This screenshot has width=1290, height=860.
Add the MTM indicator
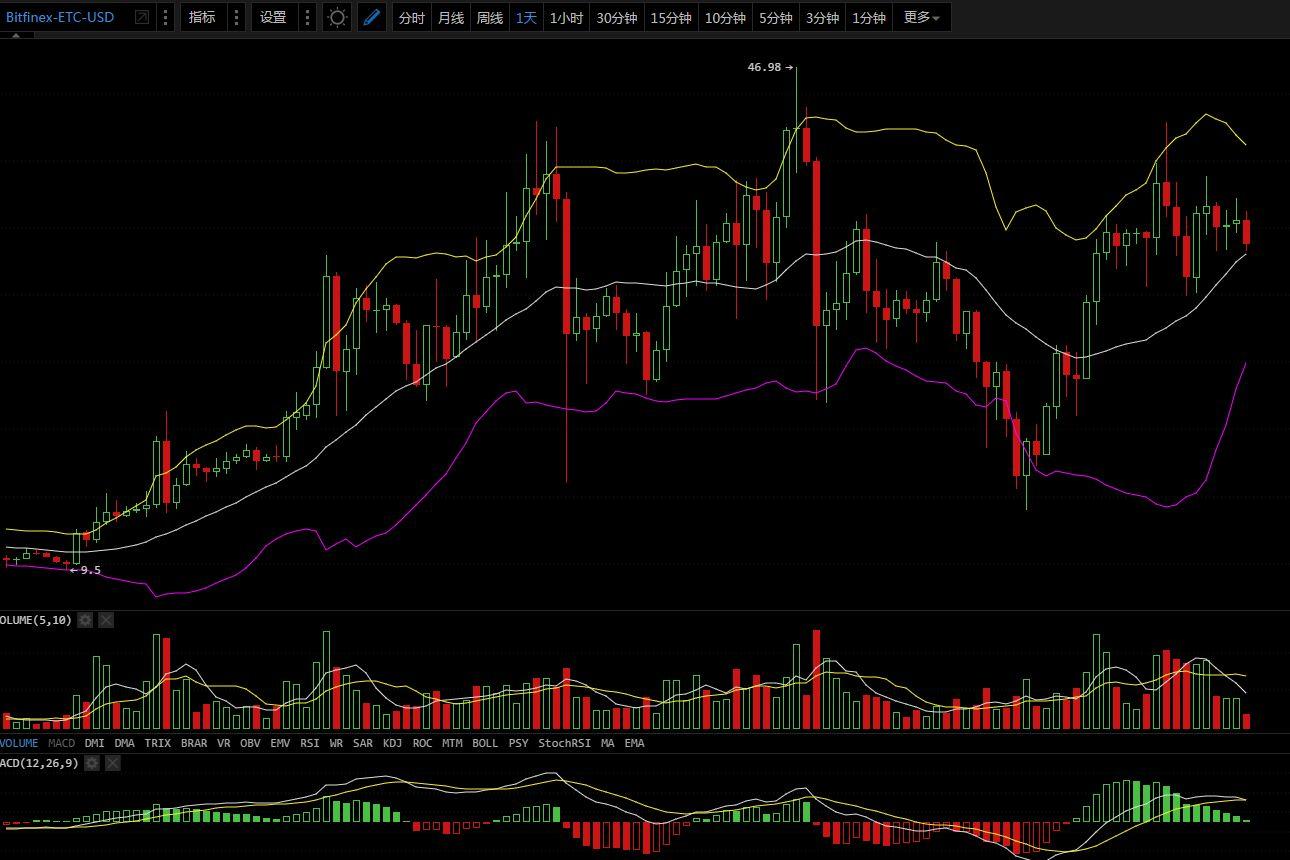click(452, 743)
